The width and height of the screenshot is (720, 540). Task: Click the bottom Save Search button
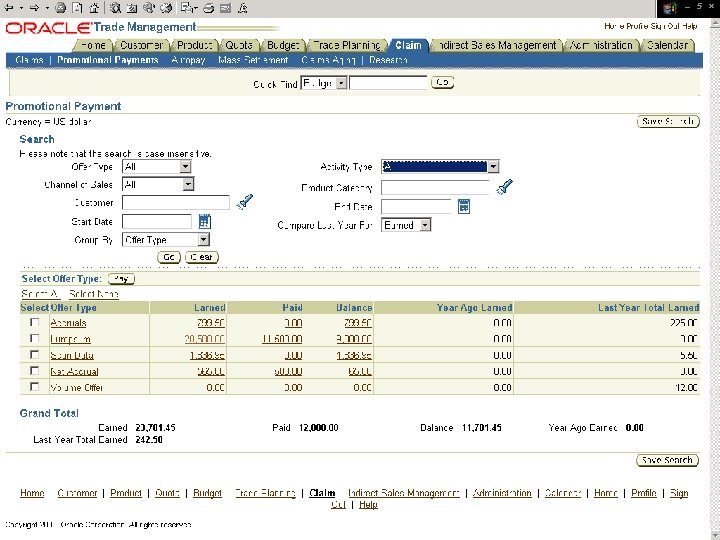click(668, 460)
